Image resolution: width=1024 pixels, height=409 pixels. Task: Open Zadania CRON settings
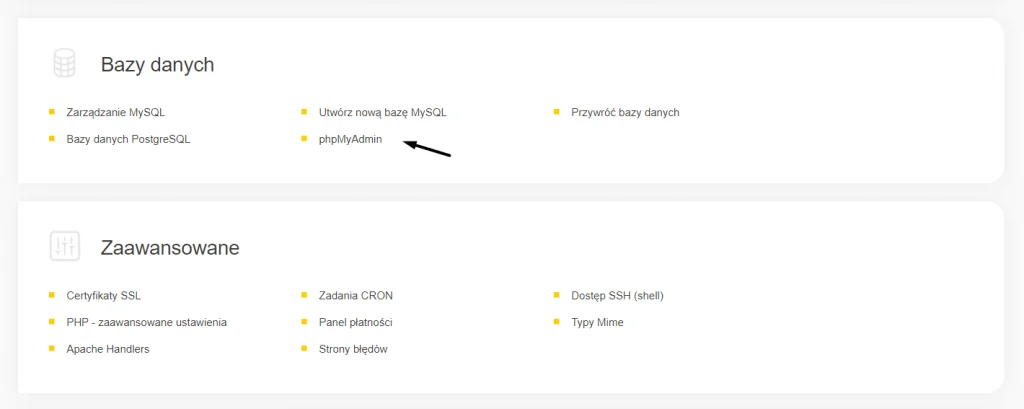pyautogui.click(x=355, y=295)
